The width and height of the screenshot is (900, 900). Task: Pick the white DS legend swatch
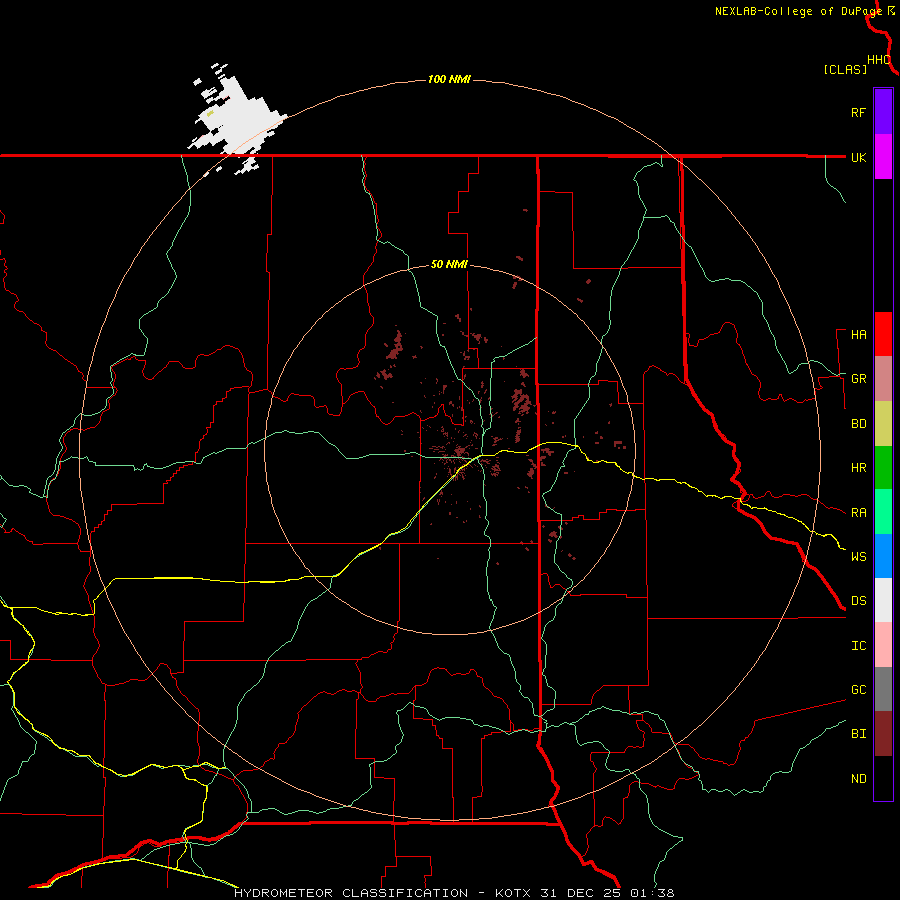tap(883, 600)
